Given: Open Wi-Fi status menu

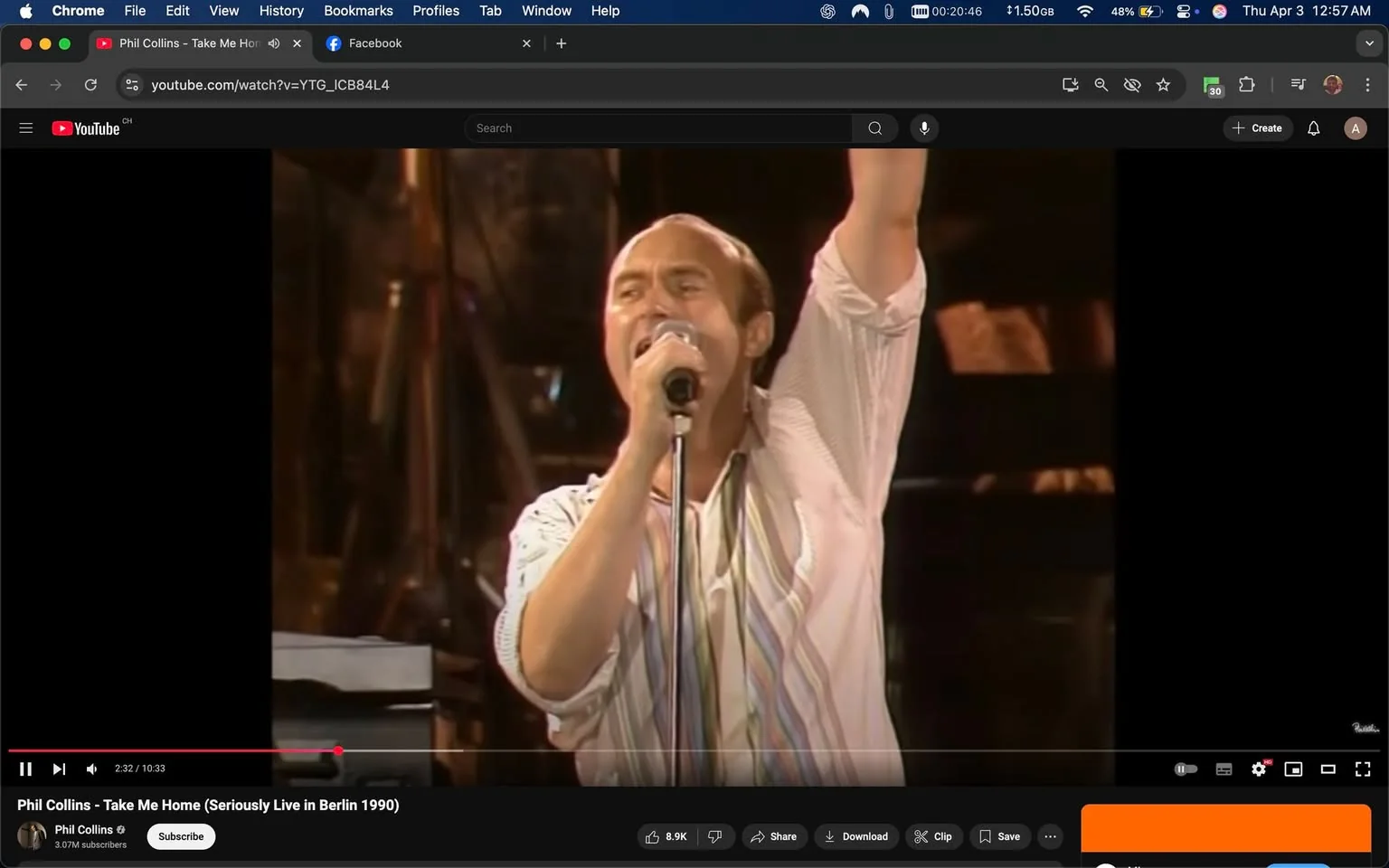Looking at the screenshot, I should [x=1084, y=11].
